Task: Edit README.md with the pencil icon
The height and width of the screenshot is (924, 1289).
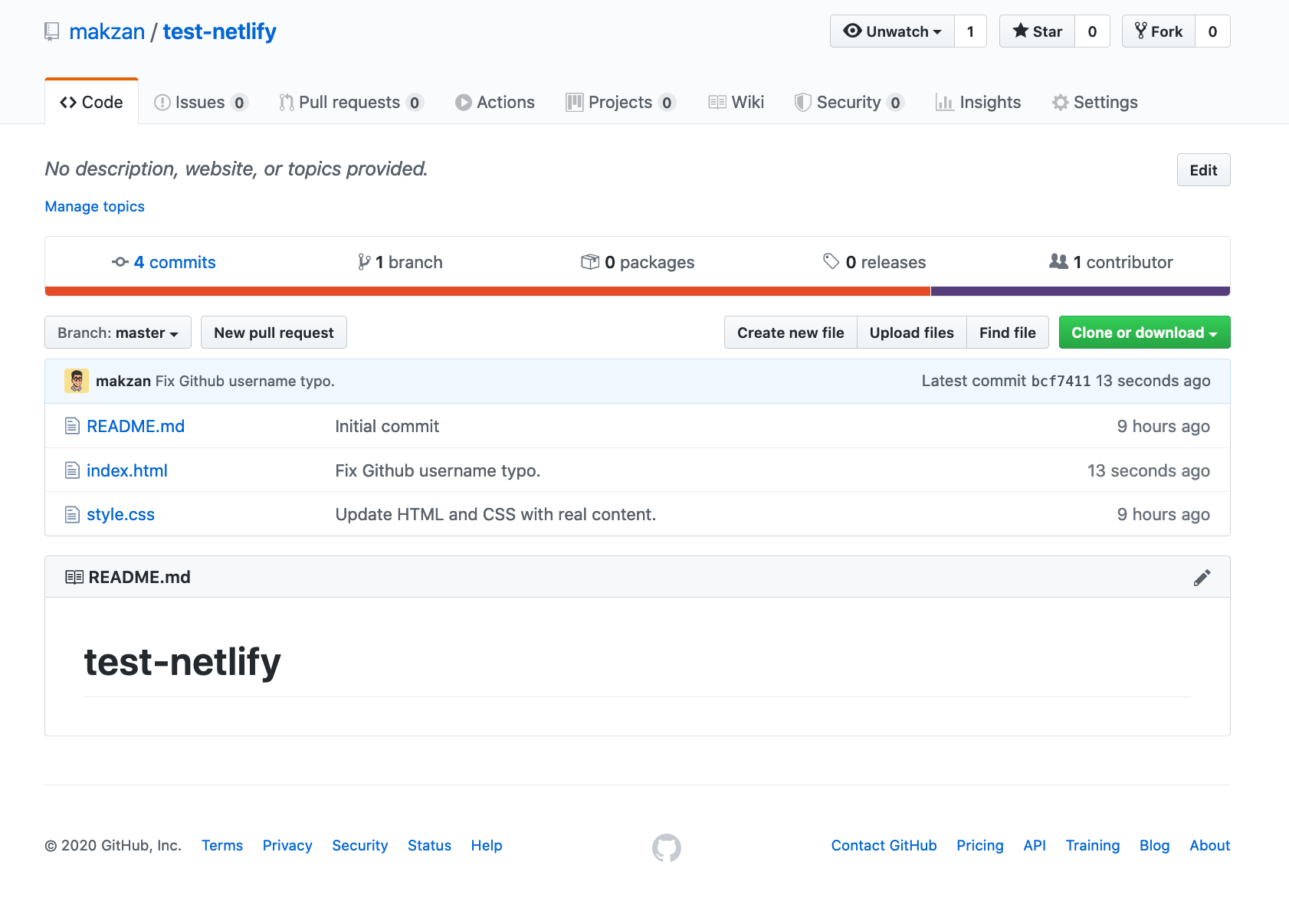Action: point(1202,578)
